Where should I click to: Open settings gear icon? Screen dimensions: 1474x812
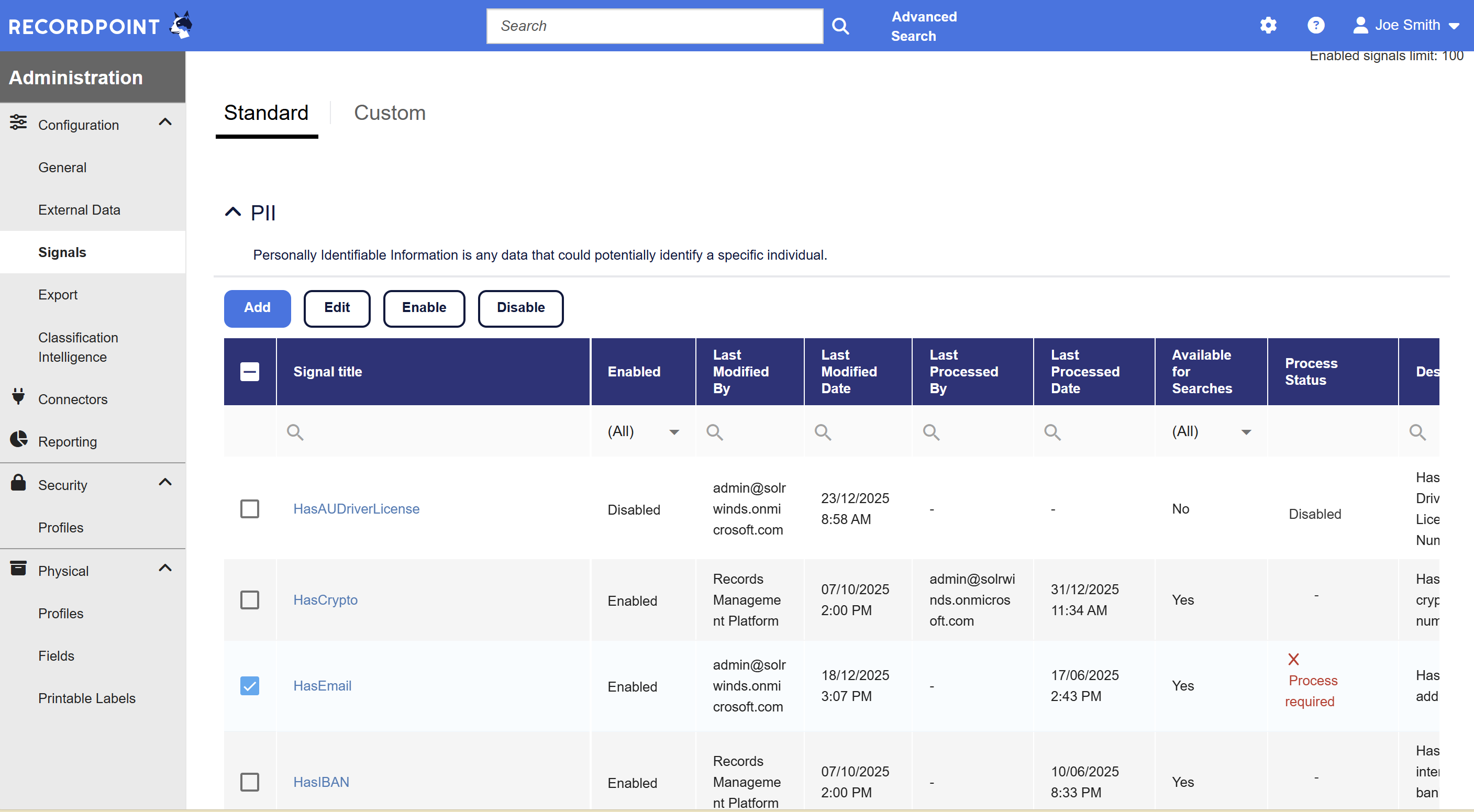(x=1268, y=25)
